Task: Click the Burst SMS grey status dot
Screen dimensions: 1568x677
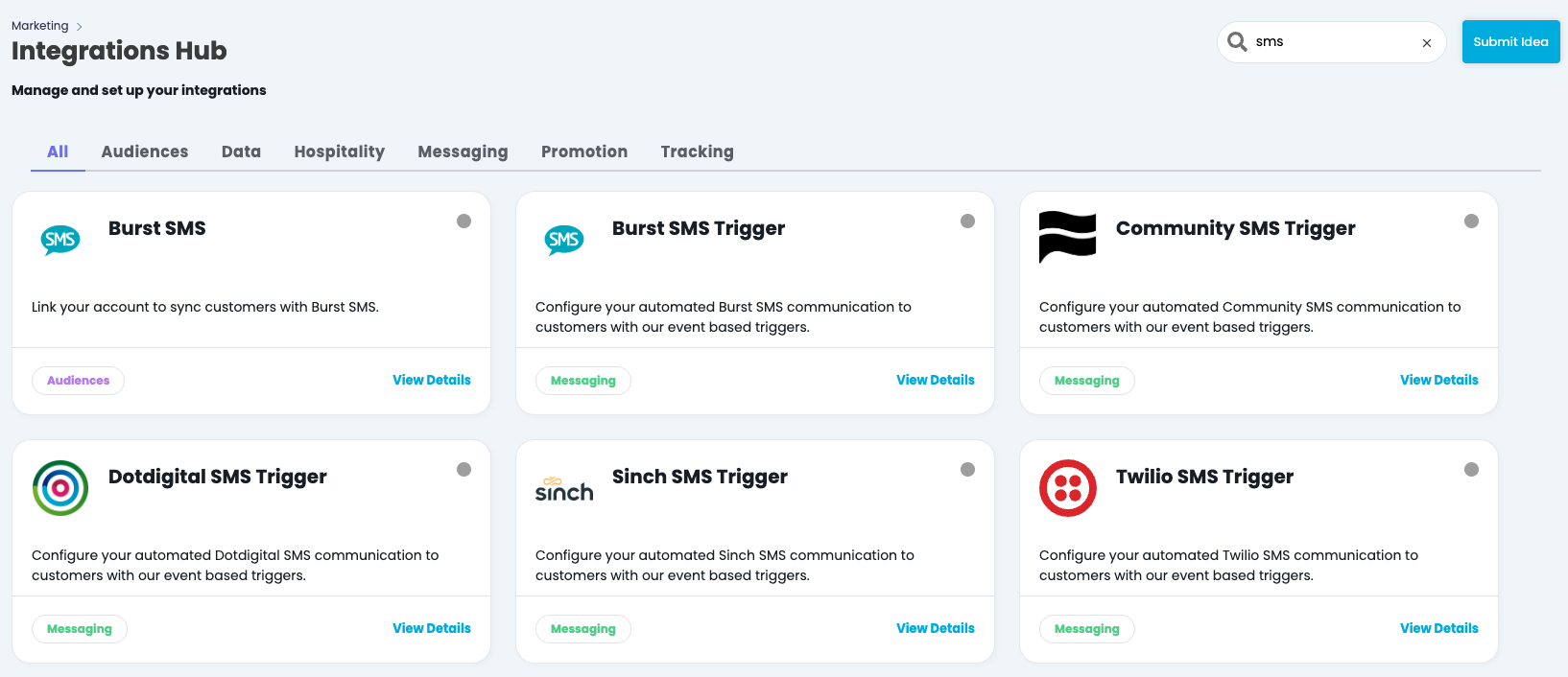Action: coord(463,222)
